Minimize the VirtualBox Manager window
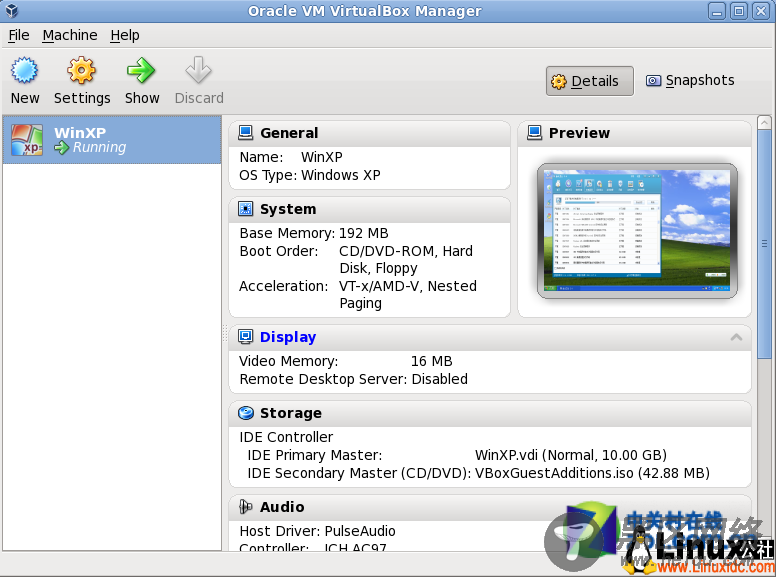Image resolution: width=776 pixels, height=577 pixels. click(x=716, y=11)
